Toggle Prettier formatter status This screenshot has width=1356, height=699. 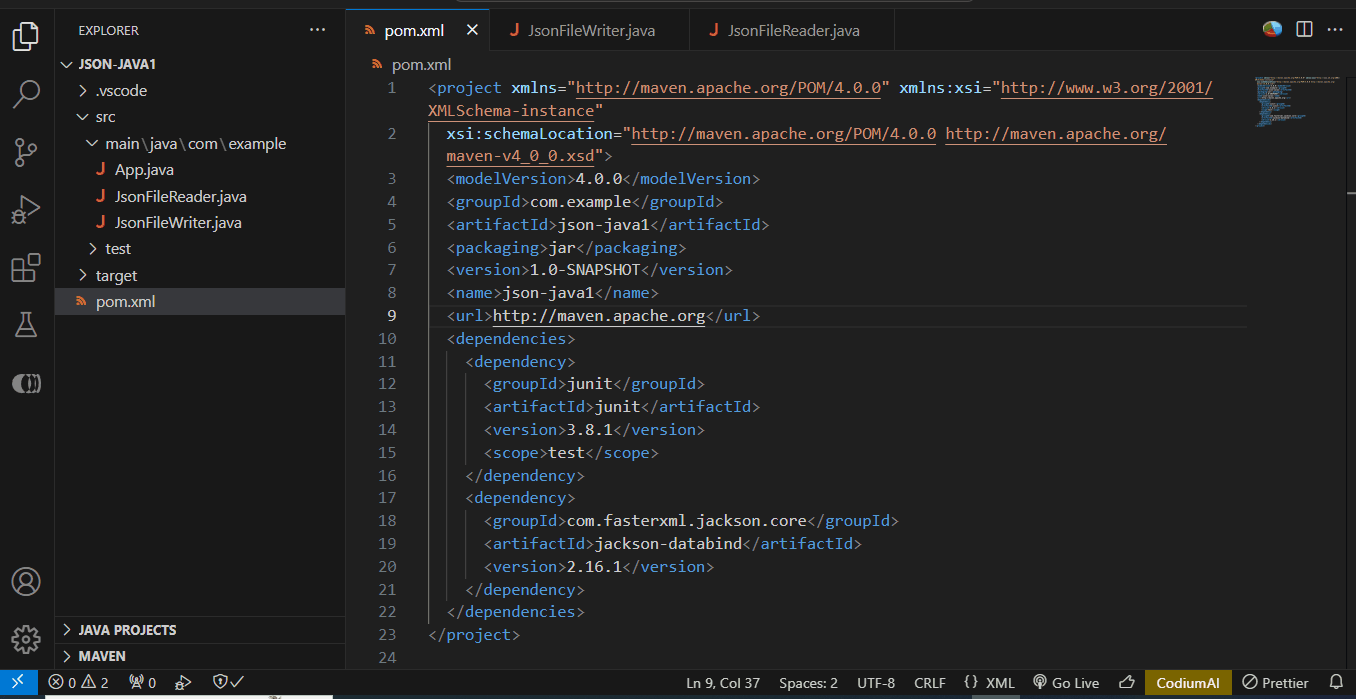[x=1275, y=683]
